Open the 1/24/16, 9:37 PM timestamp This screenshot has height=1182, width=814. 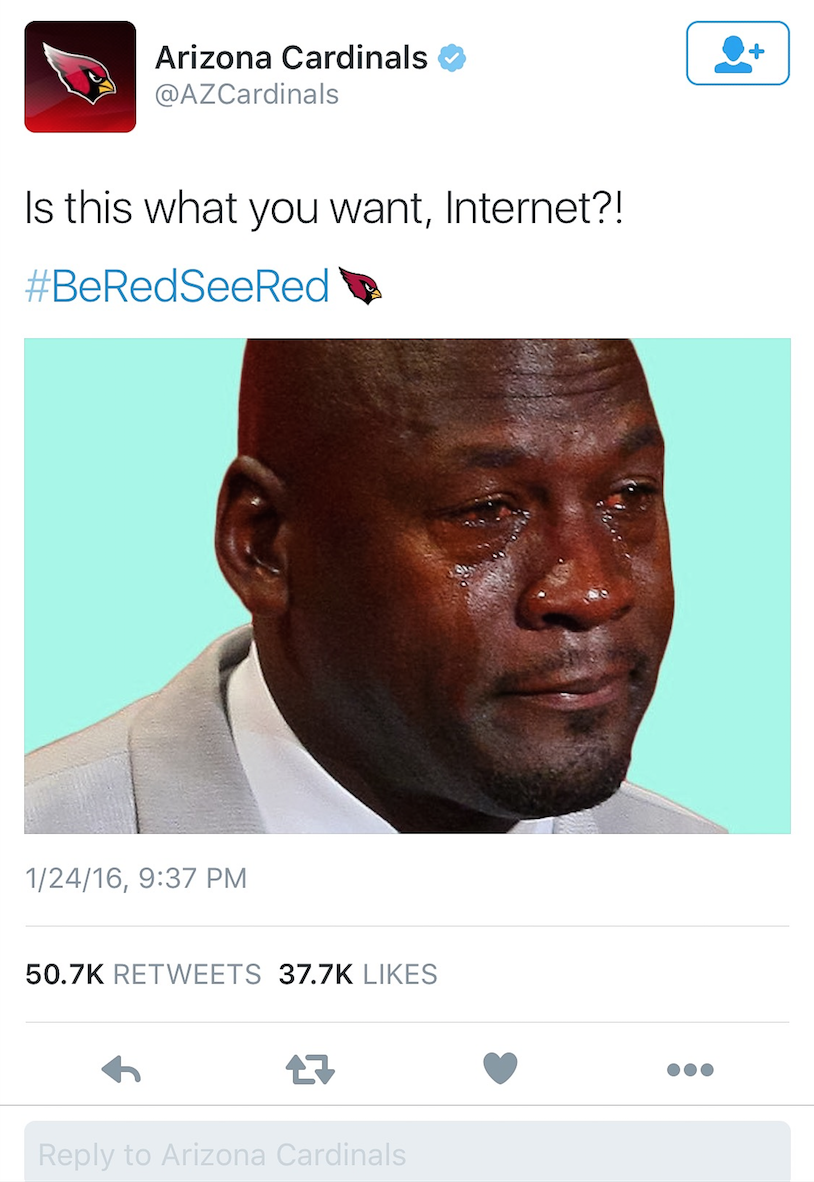click(136, 878)
